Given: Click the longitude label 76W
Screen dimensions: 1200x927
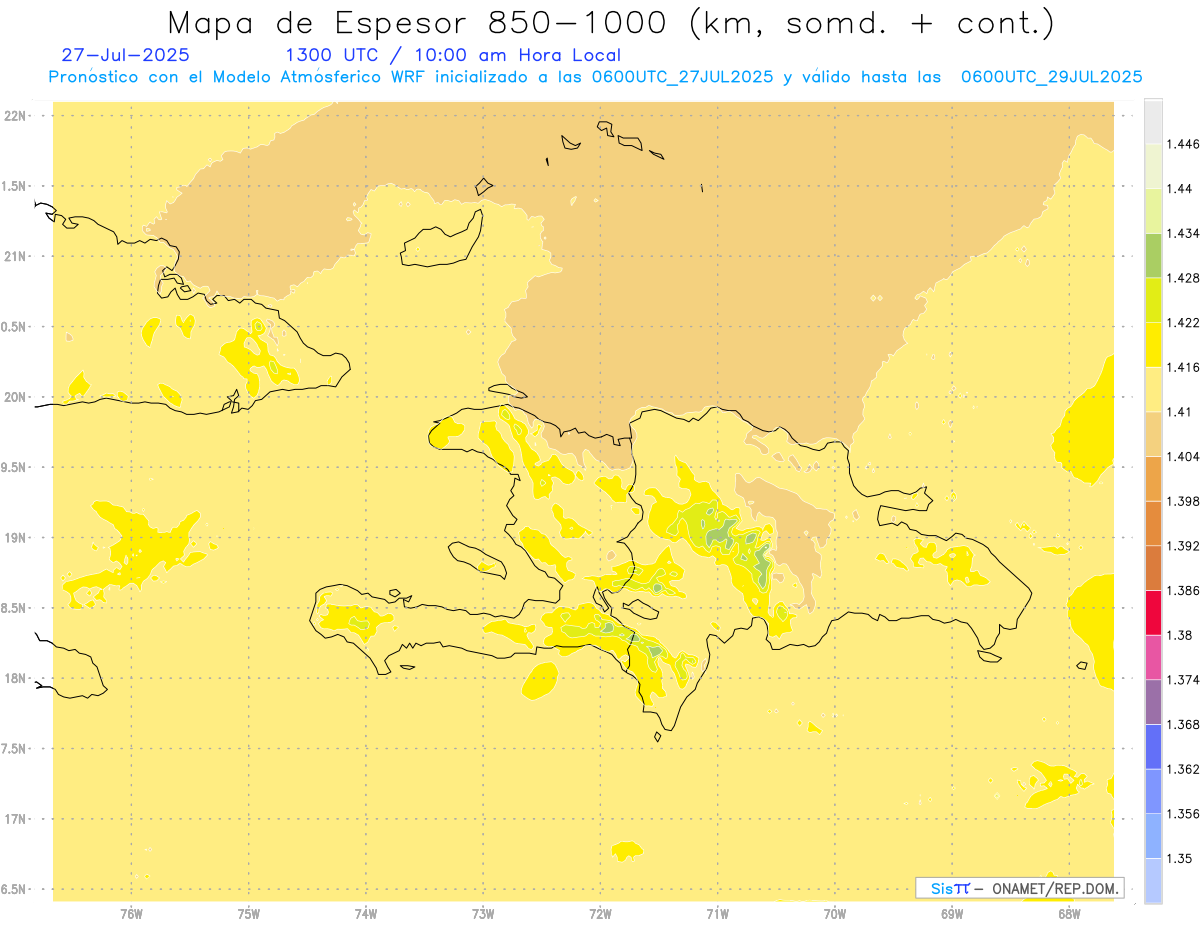Looking at the screenshot, I should [x=131, y=913].
